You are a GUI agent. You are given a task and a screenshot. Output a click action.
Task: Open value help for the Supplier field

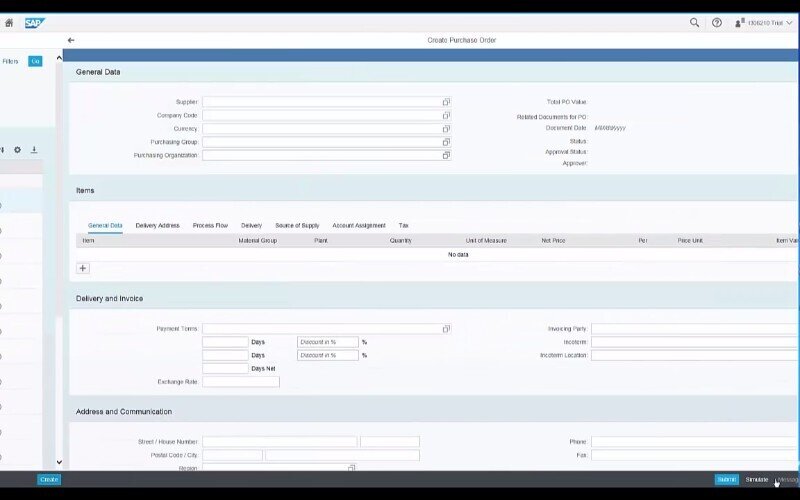click(x=446, y=102)
